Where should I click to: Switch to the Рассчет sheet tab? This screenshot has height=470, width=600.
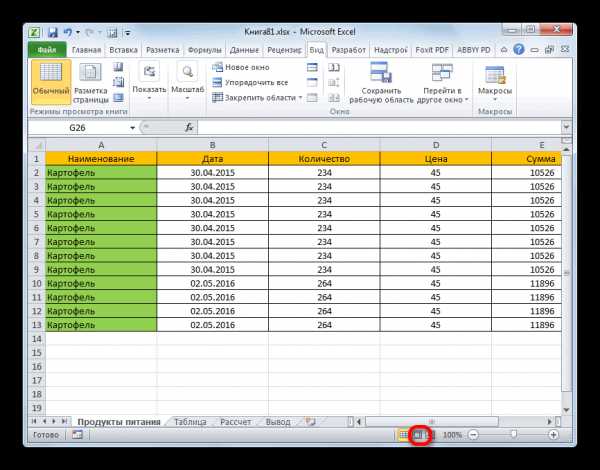tap(235, 422)
